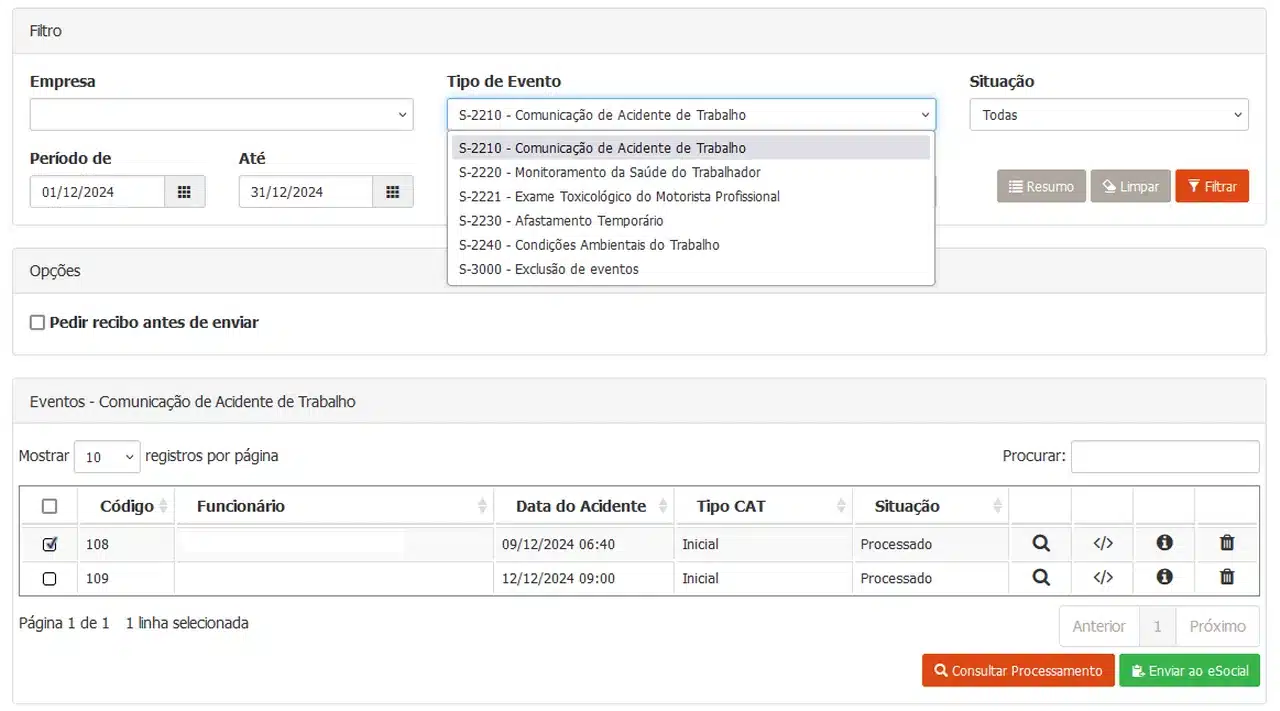Apply filters with Filtrar button
The width and height of the screenshot is (1280, 711).
click(1212, 186)
